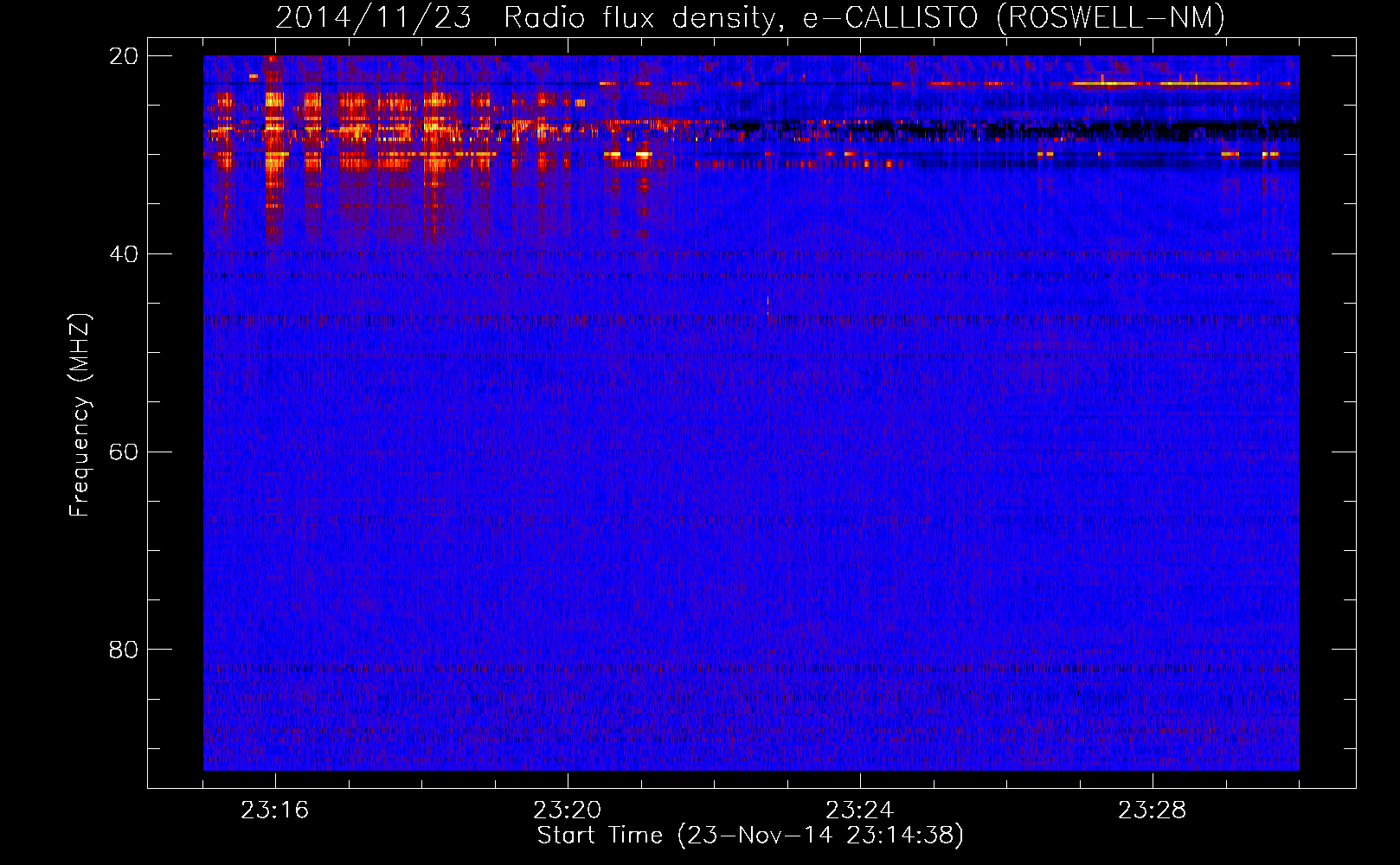This screenshot has height=865, width=1400.
Task: Select the e-CALLISTO text in the title
Action: (891, 17)
